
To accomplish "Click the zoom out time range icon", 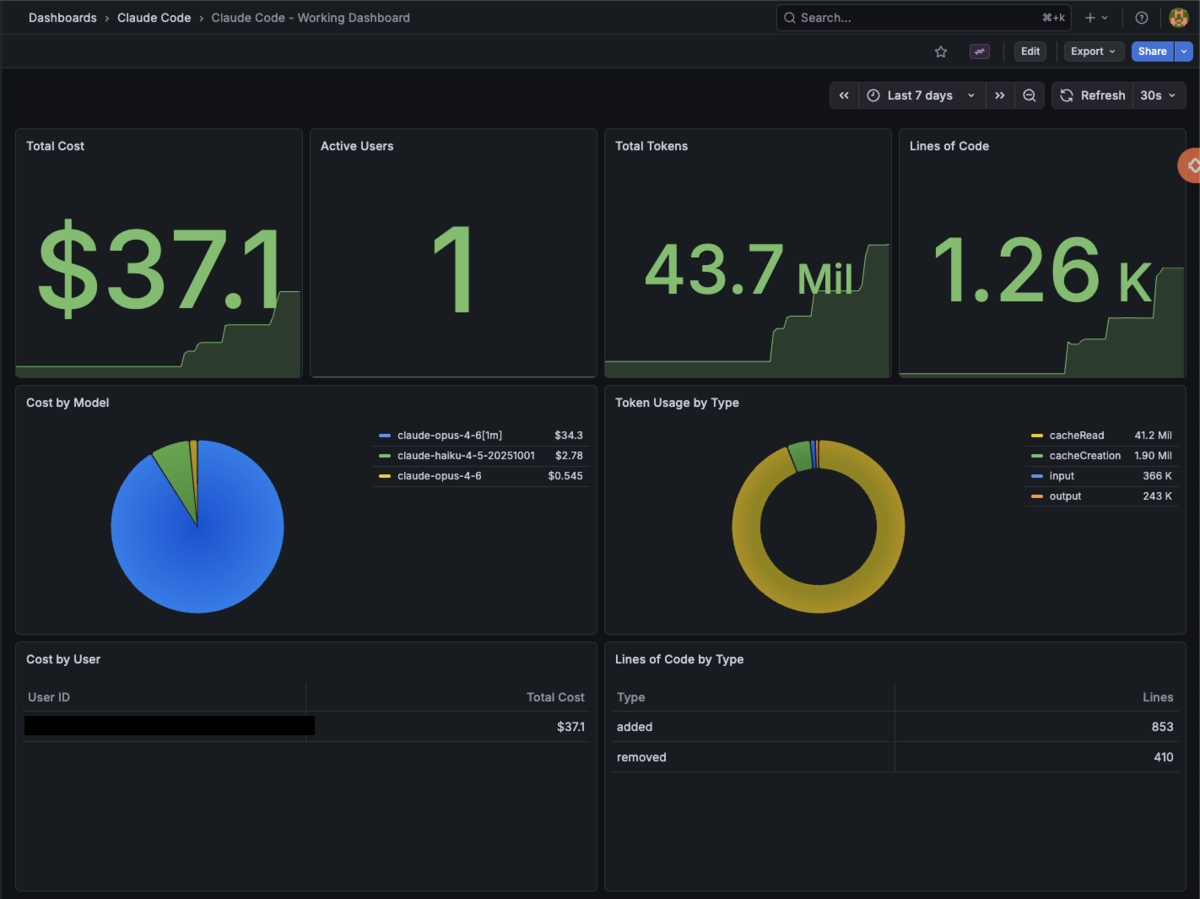I will click(1029, 95).
